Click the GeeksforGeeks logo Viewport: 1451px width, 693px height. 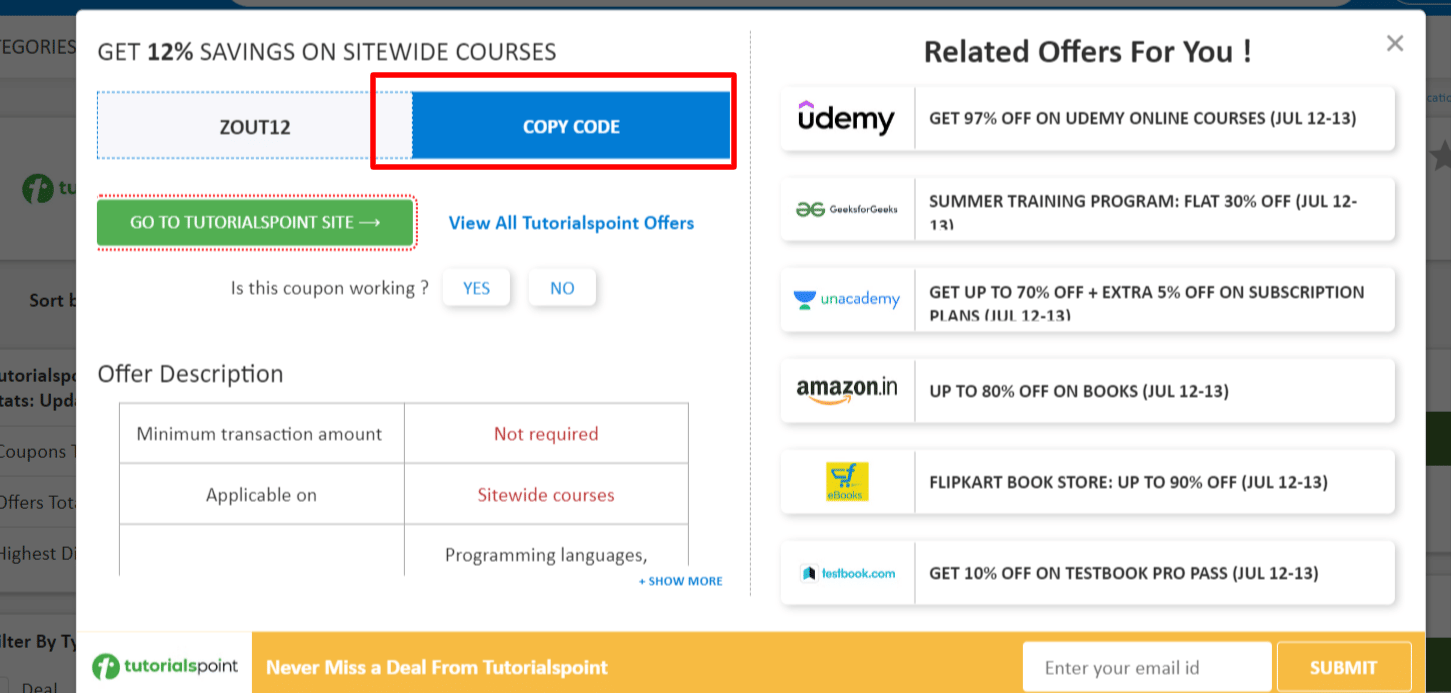pyautogui.click(x=846, y=209)
